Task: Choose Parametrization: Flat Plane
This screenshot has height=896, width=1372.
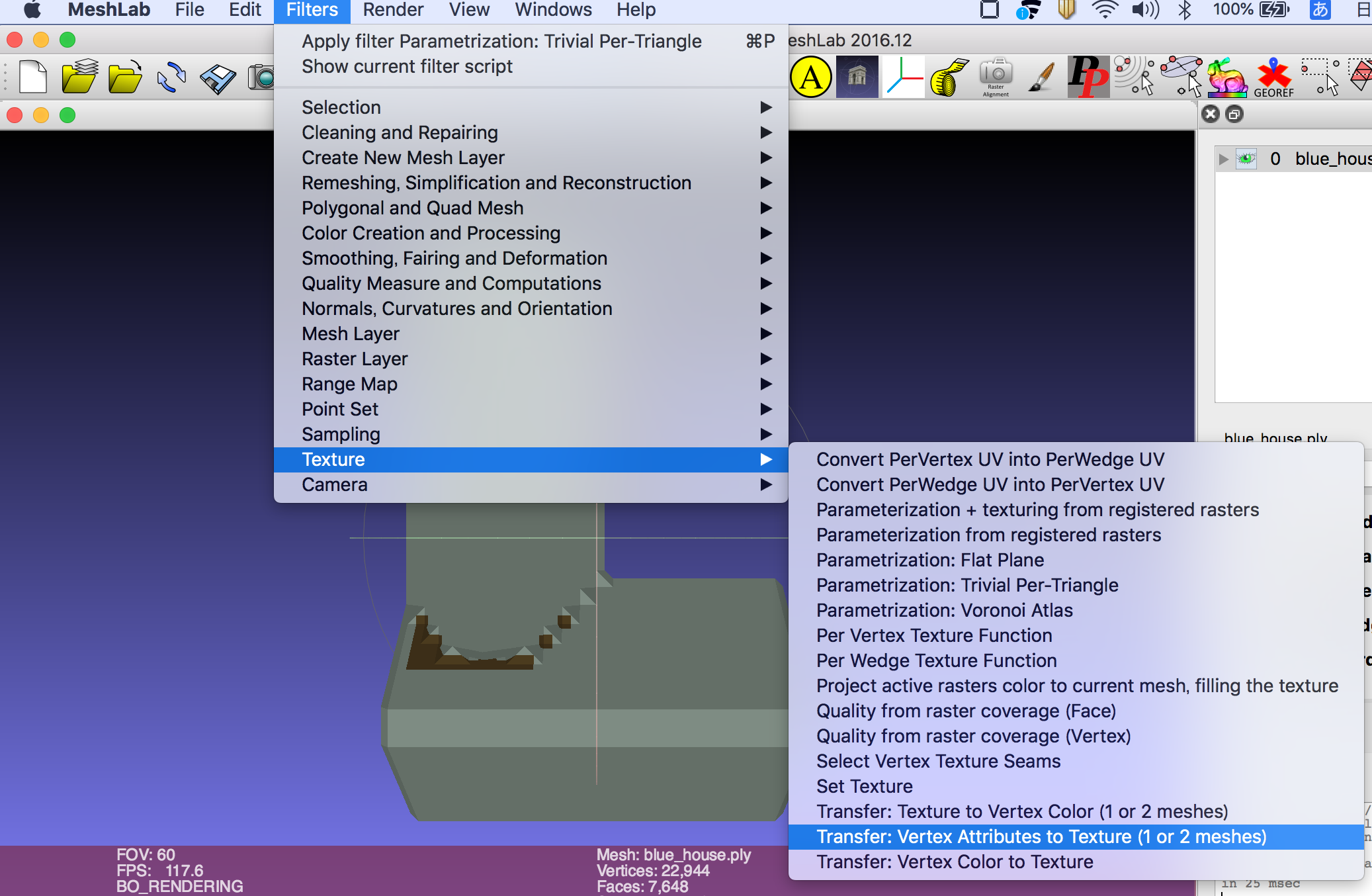Action: [x=1076, y=560]
